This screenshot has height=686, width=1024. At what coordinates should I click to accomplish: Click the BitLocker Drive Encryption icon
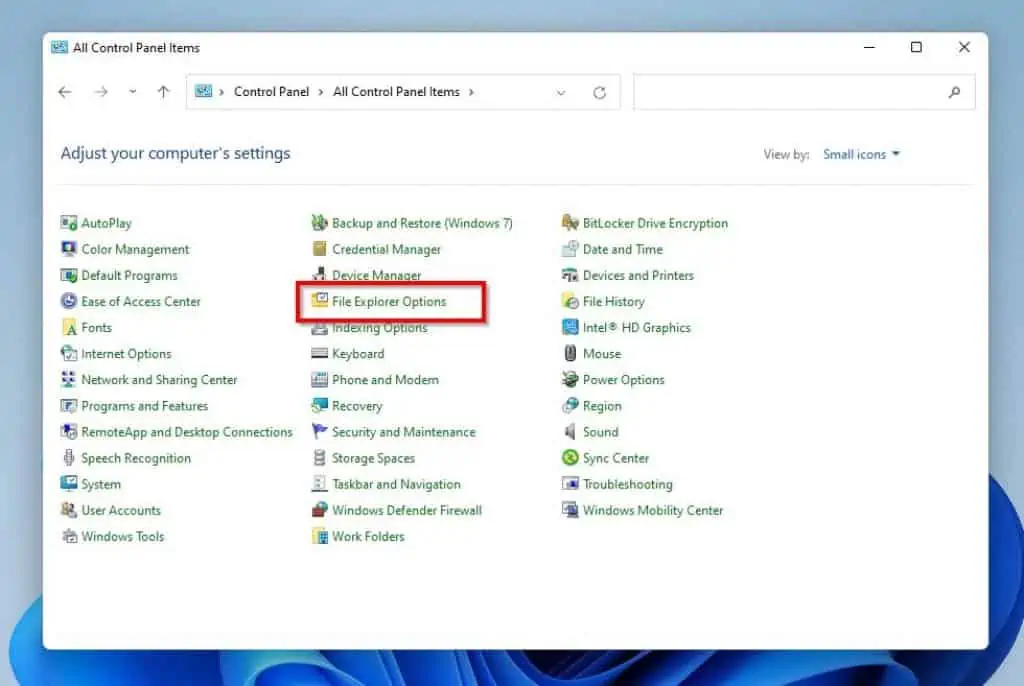tap(570, 223)
